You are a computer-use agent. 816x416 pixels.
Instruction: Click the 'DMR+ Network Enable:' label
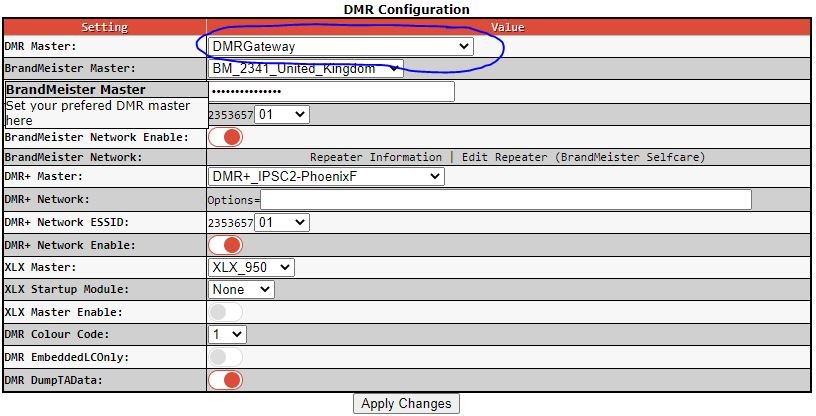point(70,245)
